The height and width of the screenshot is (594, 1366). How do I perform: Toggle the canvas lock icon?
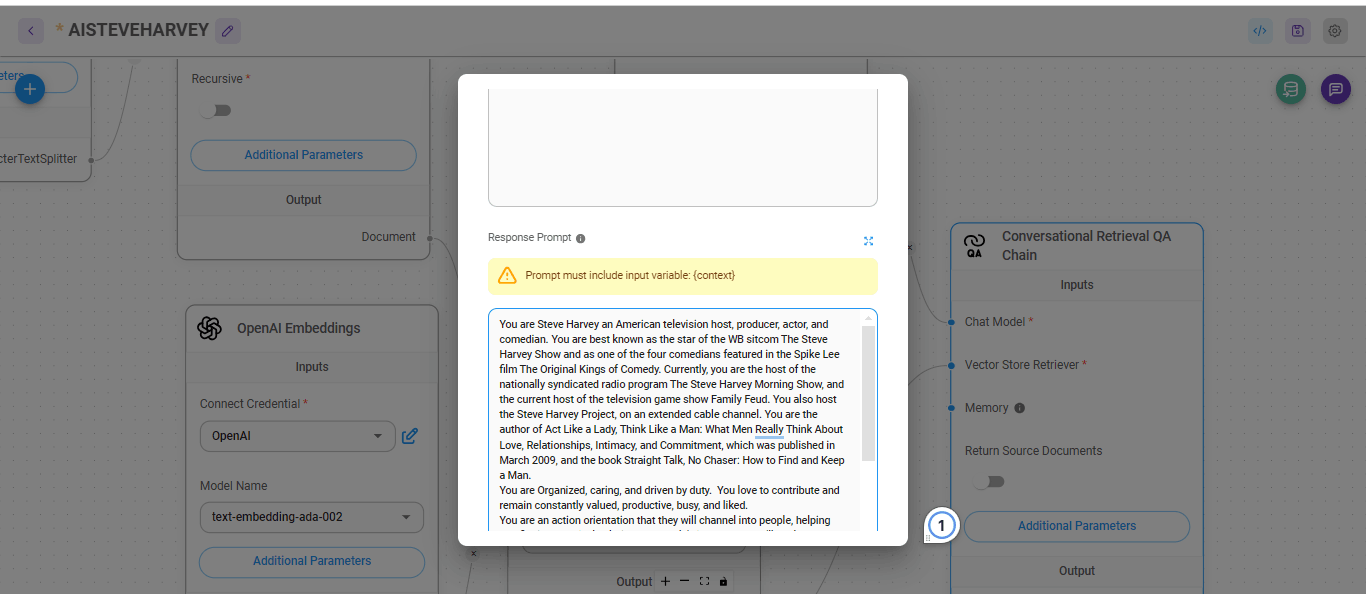pos(723,581)
